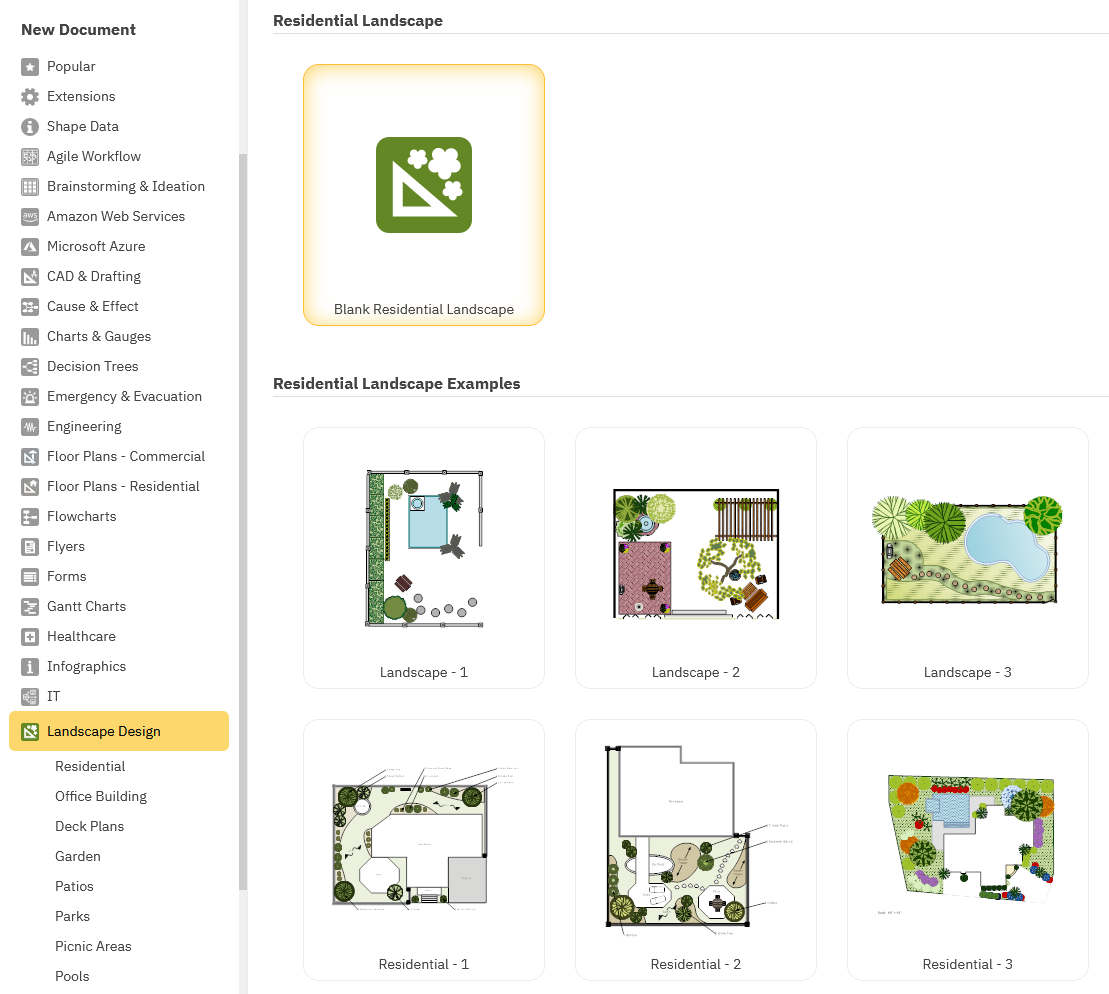Open the Picnic Areas subcategory

pos(93,947)
